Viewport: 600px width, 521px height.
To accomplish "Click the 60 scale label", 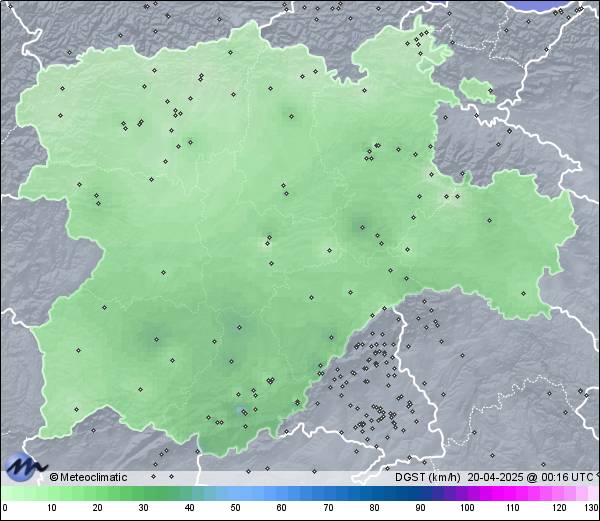I will (x=282, y=508).
